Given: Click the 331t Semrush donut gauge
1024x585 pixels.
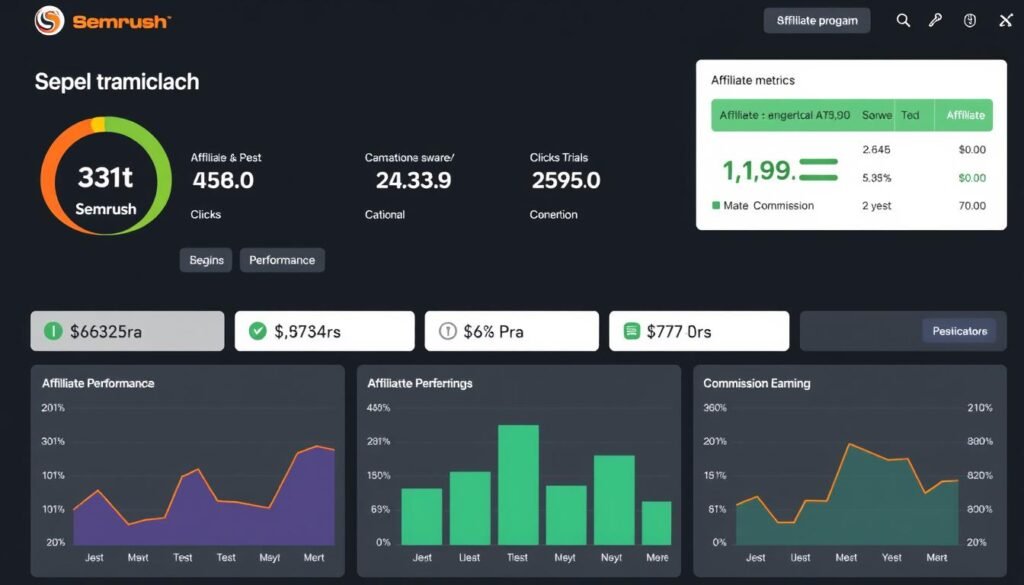Looking at the screenshot, I should click(x=105, y=177).
